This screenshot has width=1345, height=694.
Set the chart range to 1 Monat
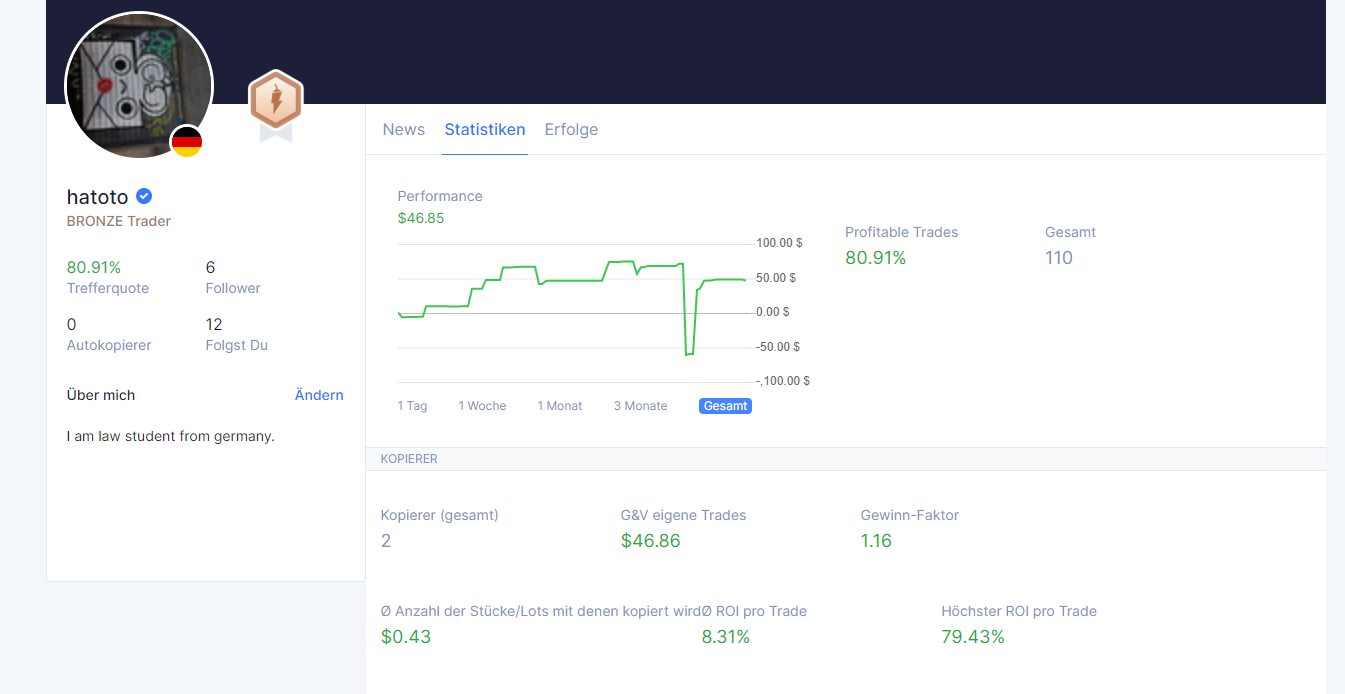tap(560, 406)
